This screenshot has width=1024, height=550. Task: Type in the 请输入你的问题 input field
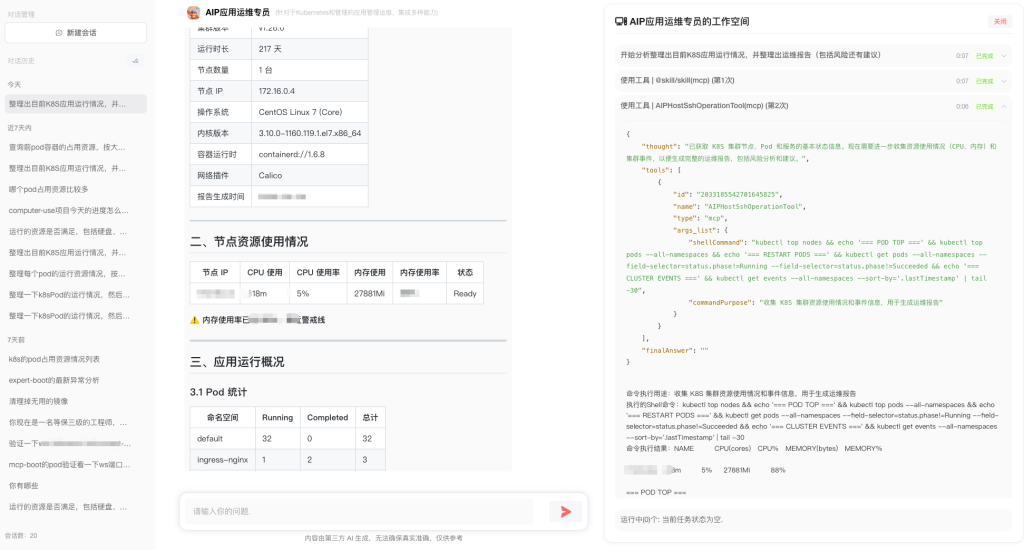pyautogui.click(x=362, y=512)
